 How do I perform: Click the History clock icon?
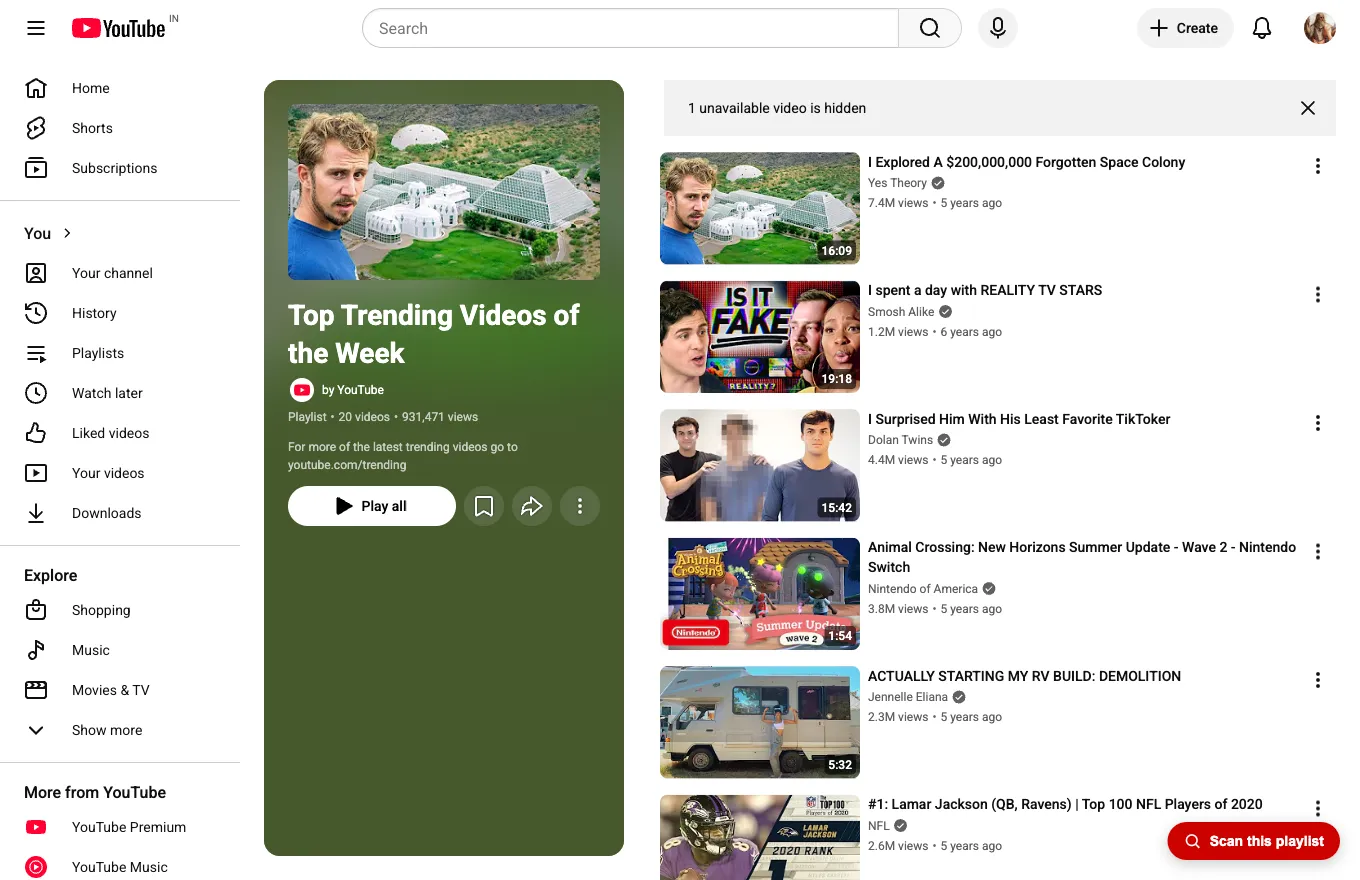pos(36,313)
